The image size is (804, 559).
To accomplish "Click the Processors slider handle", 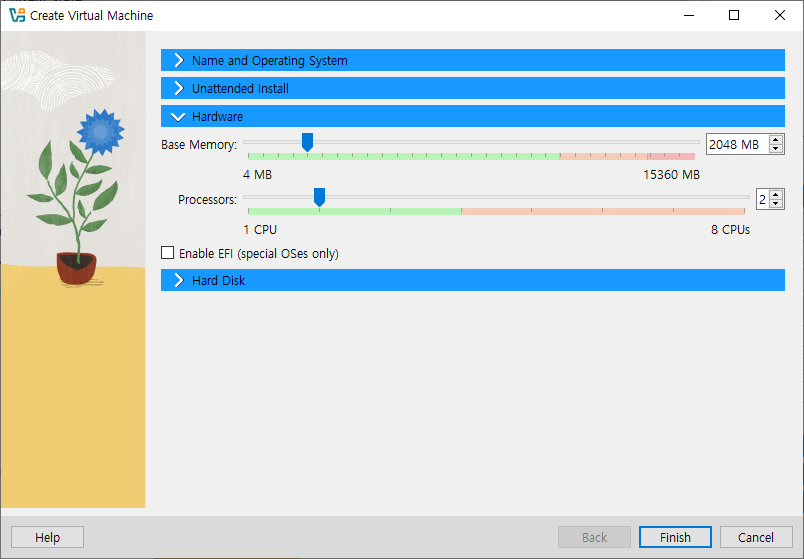I will pyautogui.click(x=319, y=197).
